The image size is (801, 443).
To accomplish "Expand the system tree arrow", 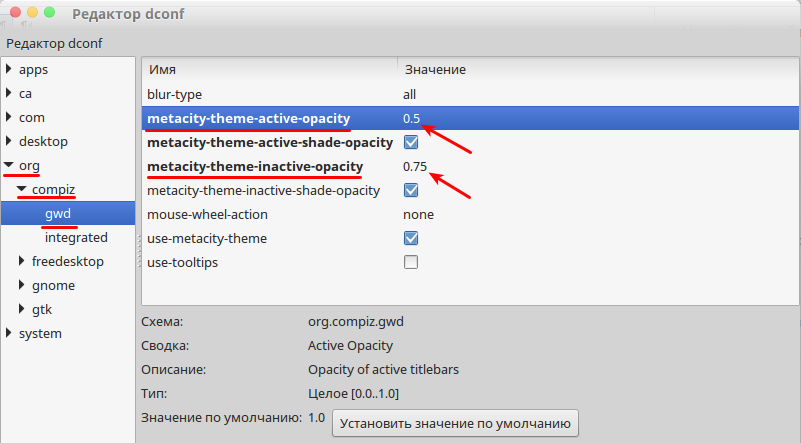I will pos(9,333).
